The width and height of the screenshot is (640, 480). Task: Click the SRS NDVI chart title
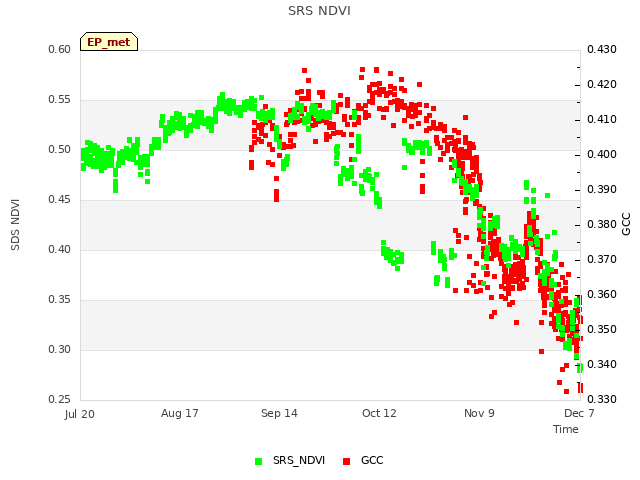(319, 11)
